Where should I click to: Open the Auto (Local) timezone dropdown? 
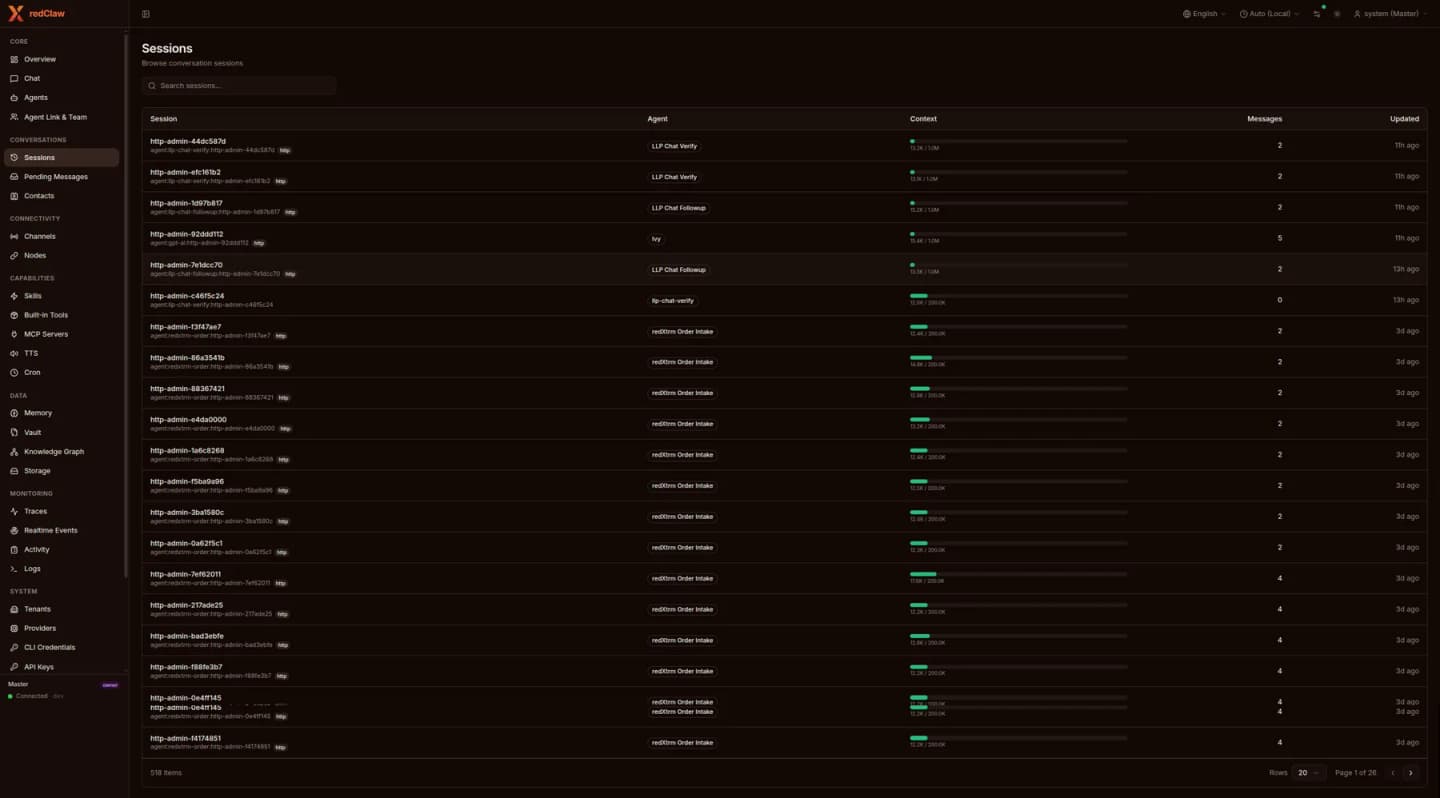1270,14
